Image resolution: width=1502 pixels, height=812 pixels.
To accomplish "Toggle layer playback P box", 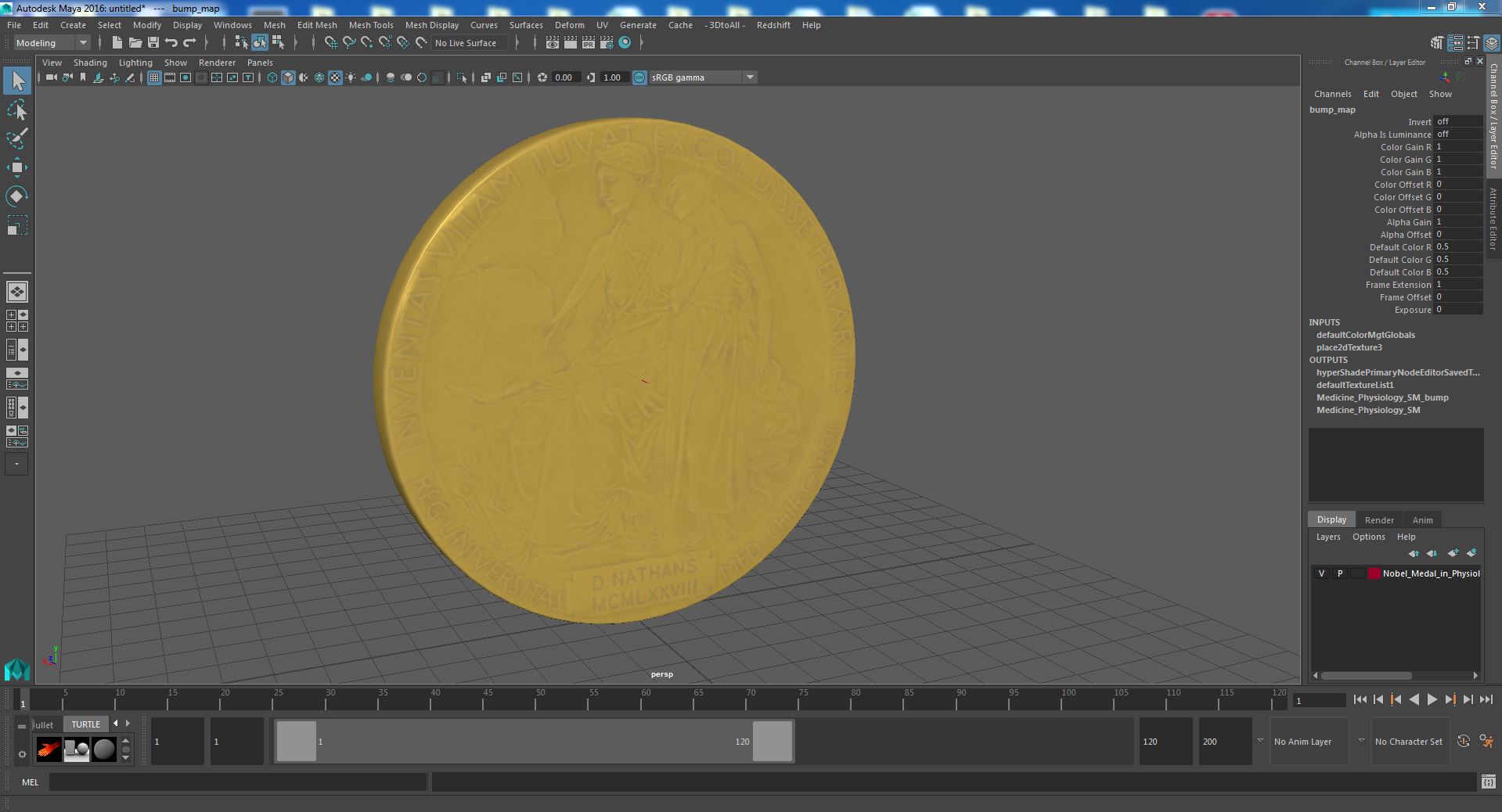I will click(1339, 573).
